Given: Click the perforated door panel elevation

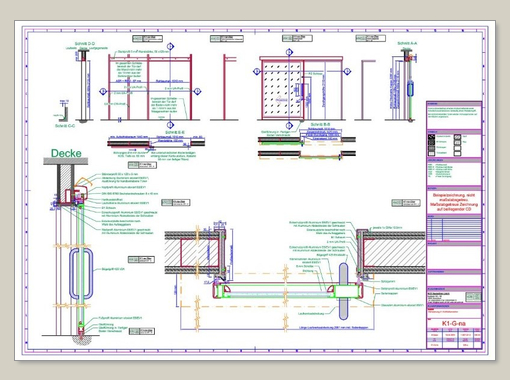Looking at the screenshot, I should 282,90.
